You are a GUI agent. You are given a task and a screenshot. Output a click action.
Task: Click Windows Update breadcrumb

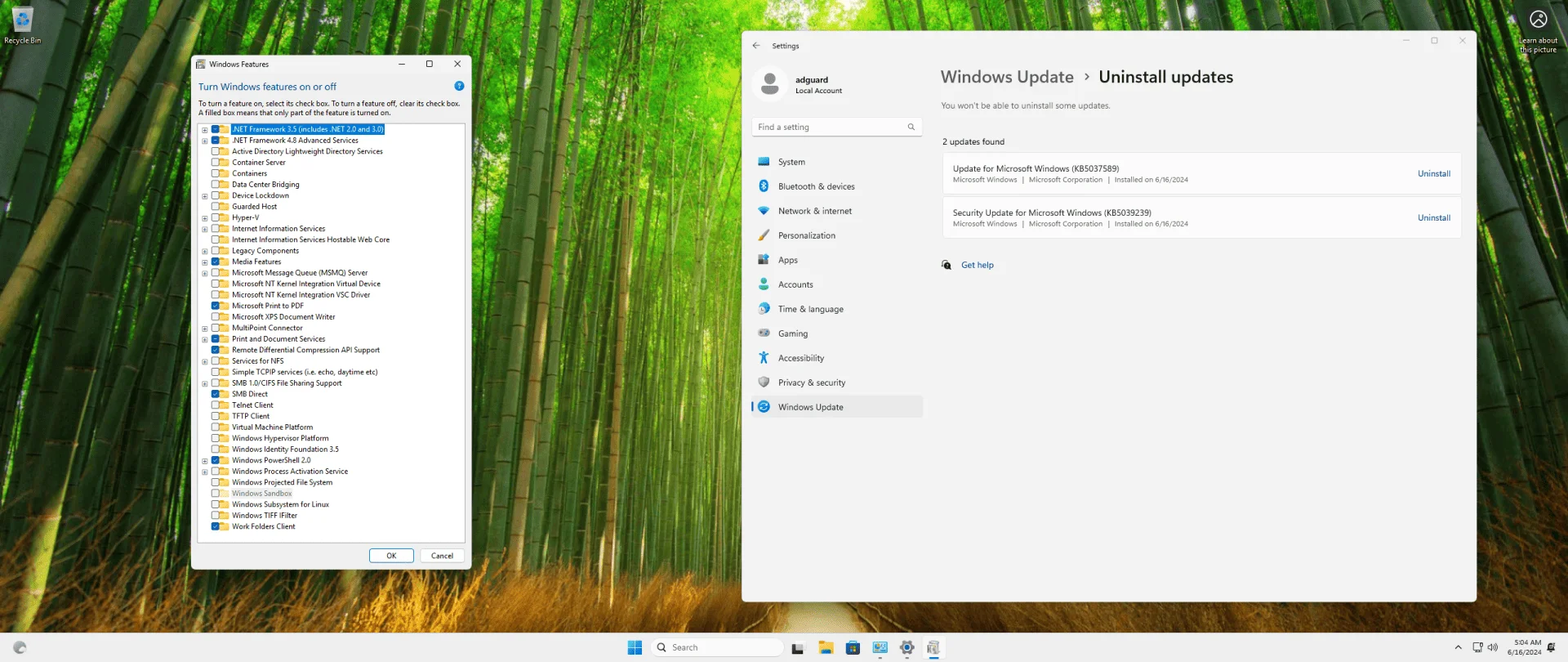[1007, 77]
